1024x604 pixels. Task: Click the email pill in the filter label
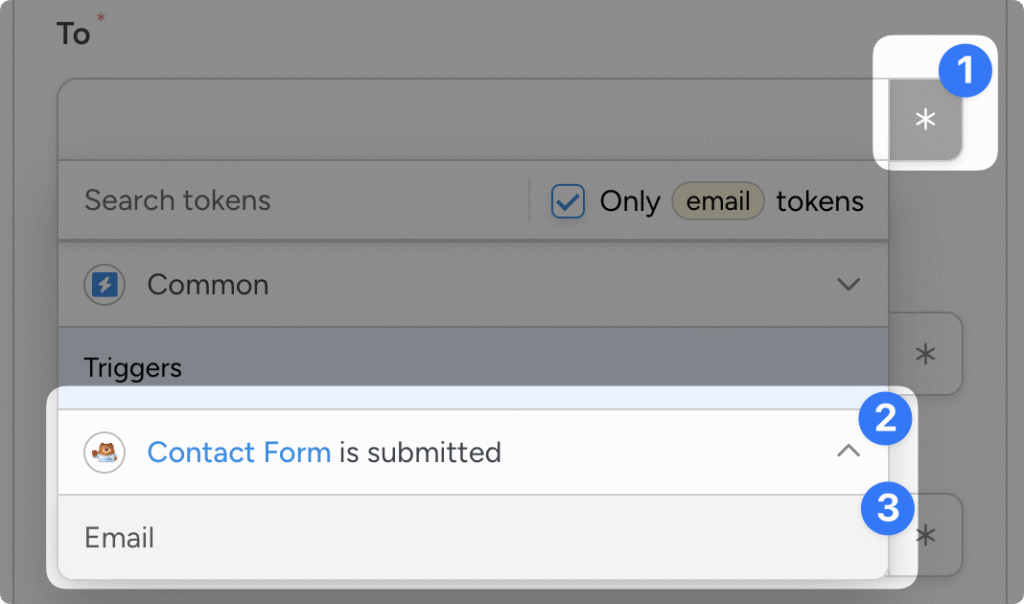[x=718, y=201]
